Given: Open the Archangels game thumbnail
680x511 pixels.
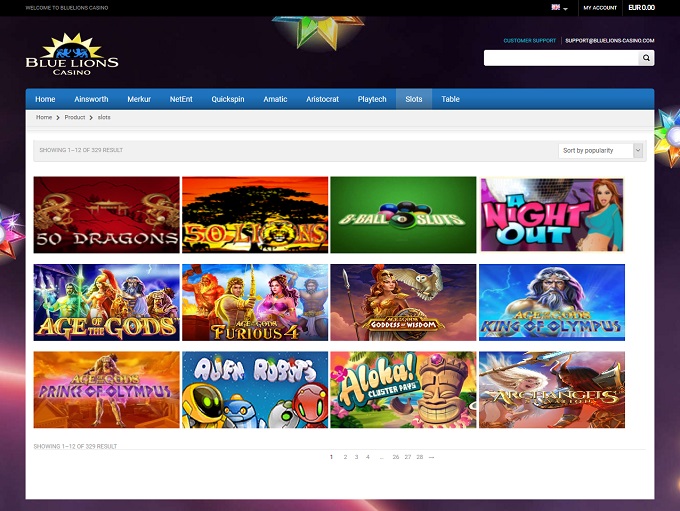Looking at the screenshot, I should [x=552, y=390].
